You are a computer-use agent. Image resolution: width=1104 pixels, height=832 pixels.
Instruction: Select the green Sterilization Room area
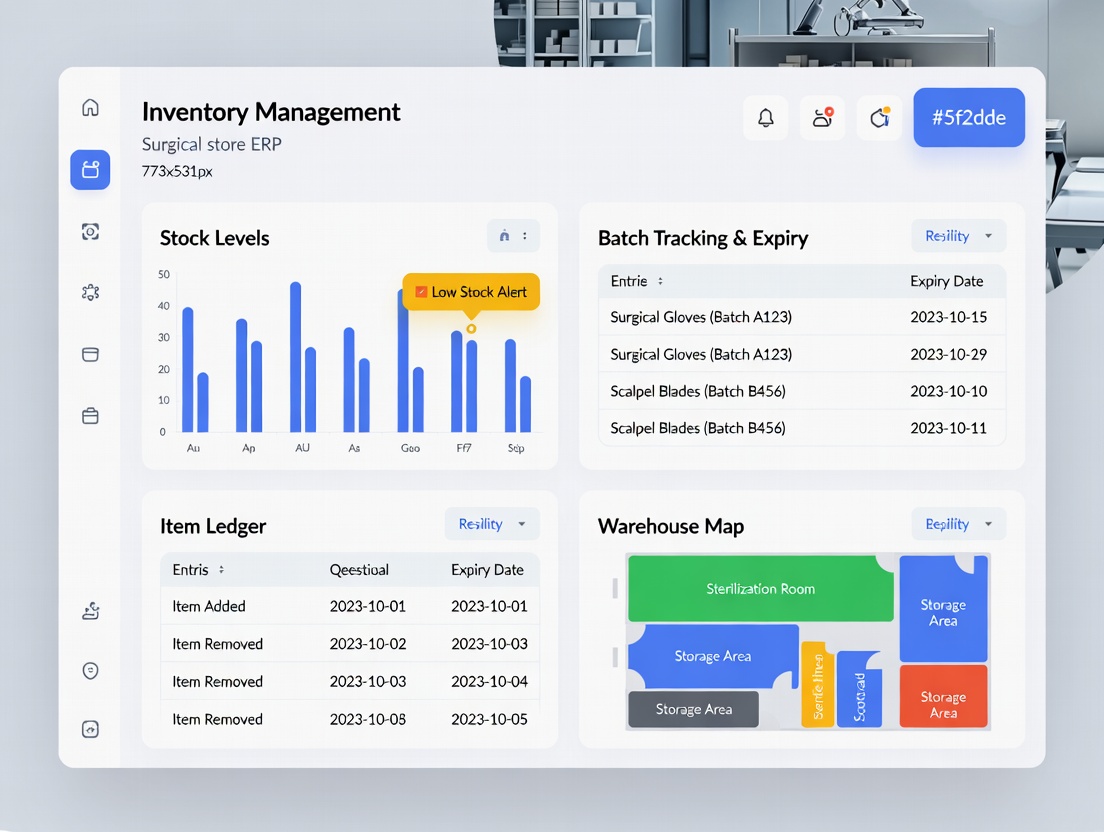point(760,589)
